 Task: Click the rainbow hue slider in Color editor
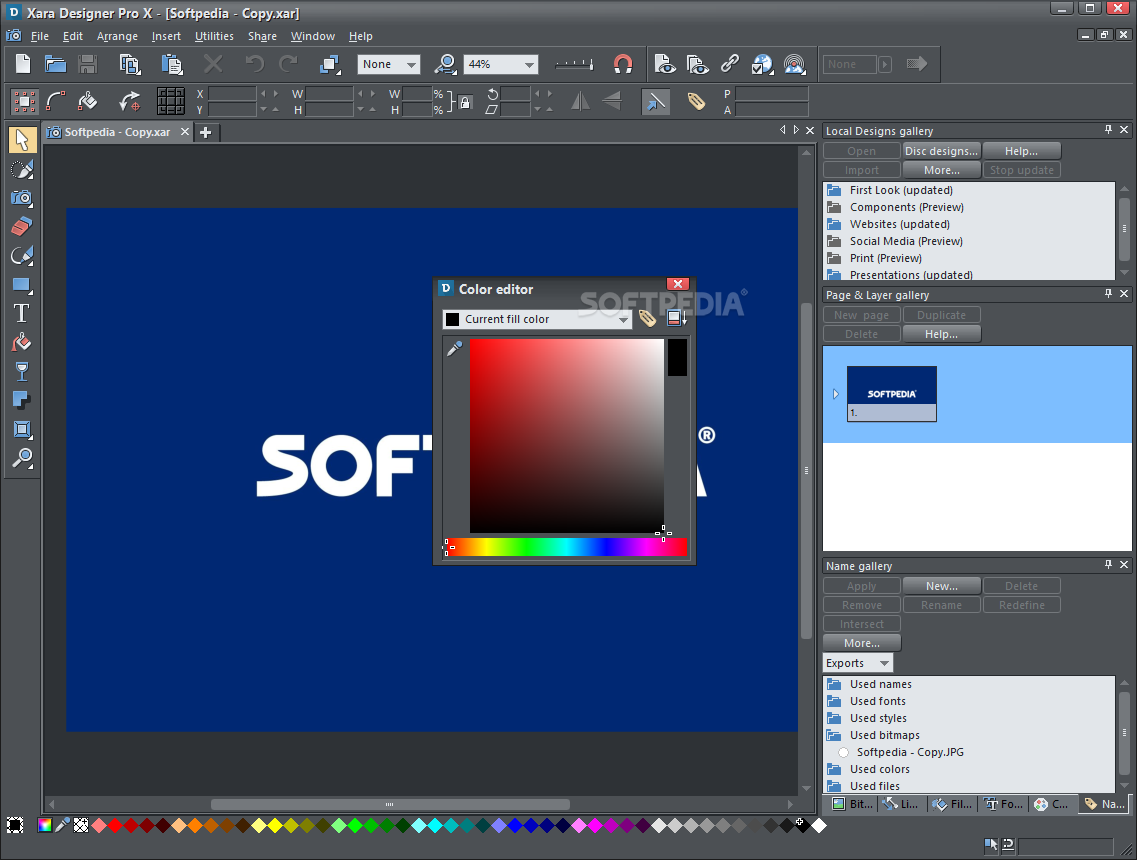click(x=566, y=547)
